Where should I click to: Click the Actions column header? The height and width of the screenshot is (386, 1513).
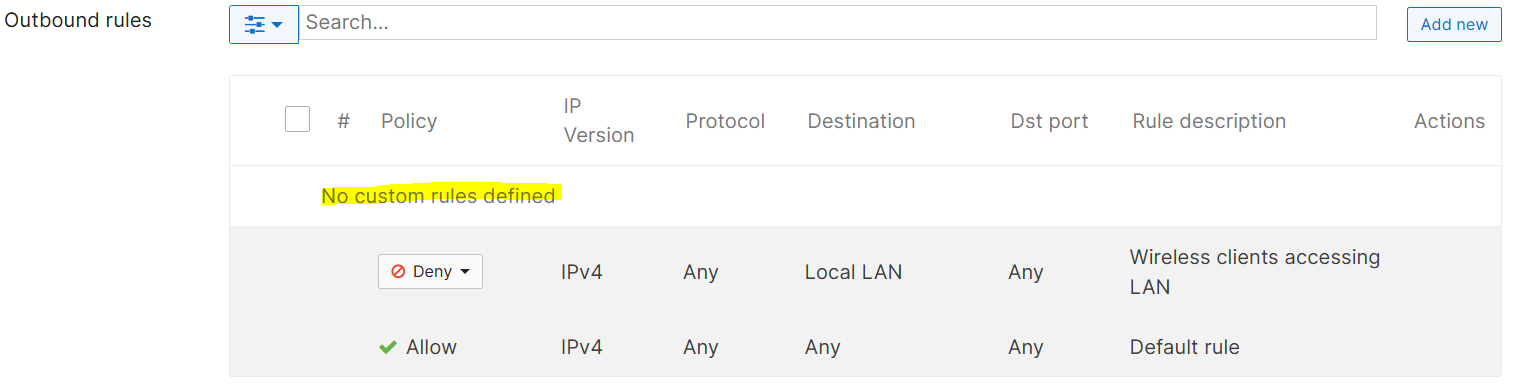click(x=1449, y=121)
